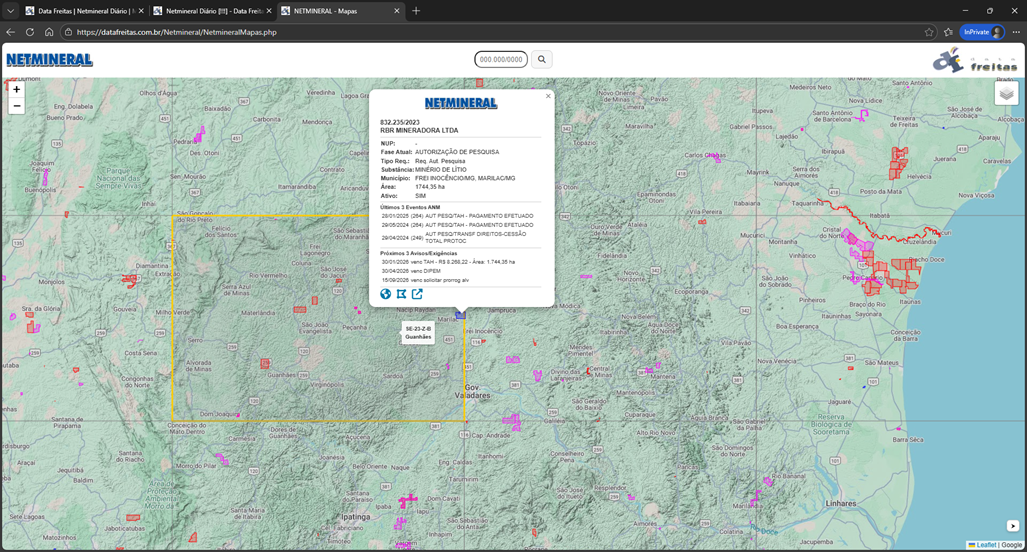Click the Leaflet attribution link
Viewport: 1027px width, 552px height.
(985, 545)
